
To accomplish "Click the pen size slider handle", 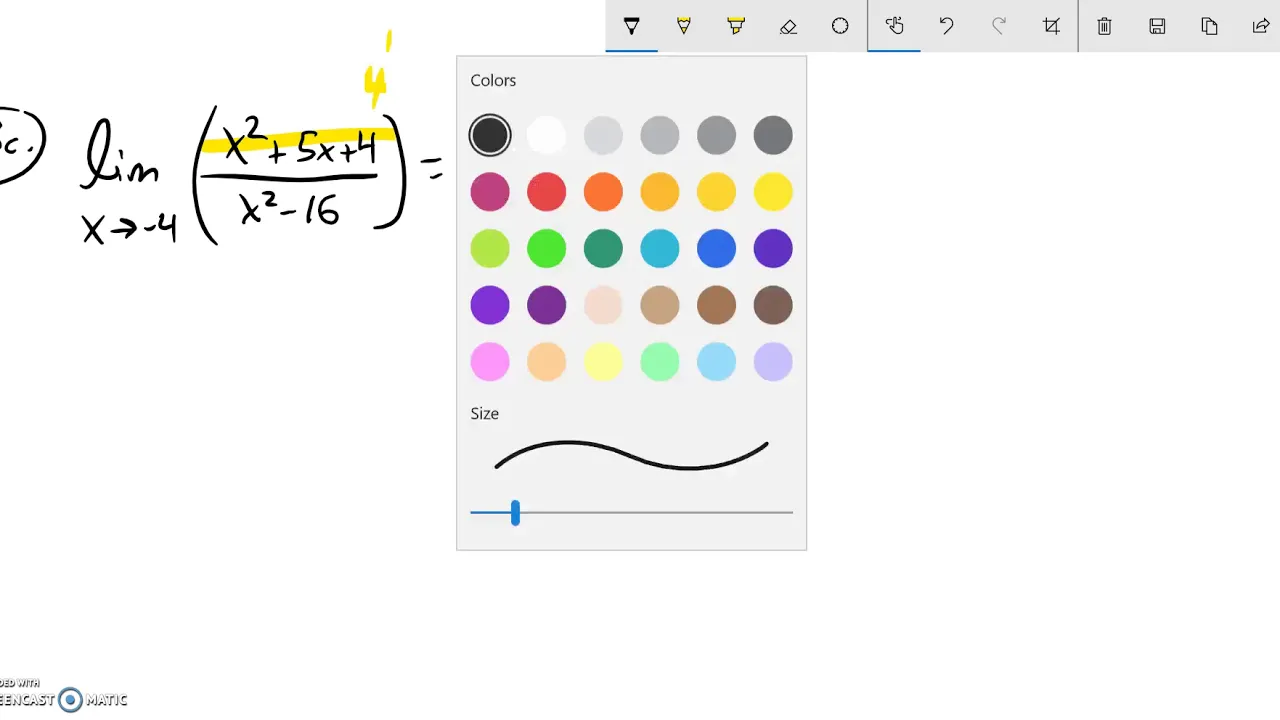I will [515, 513].
